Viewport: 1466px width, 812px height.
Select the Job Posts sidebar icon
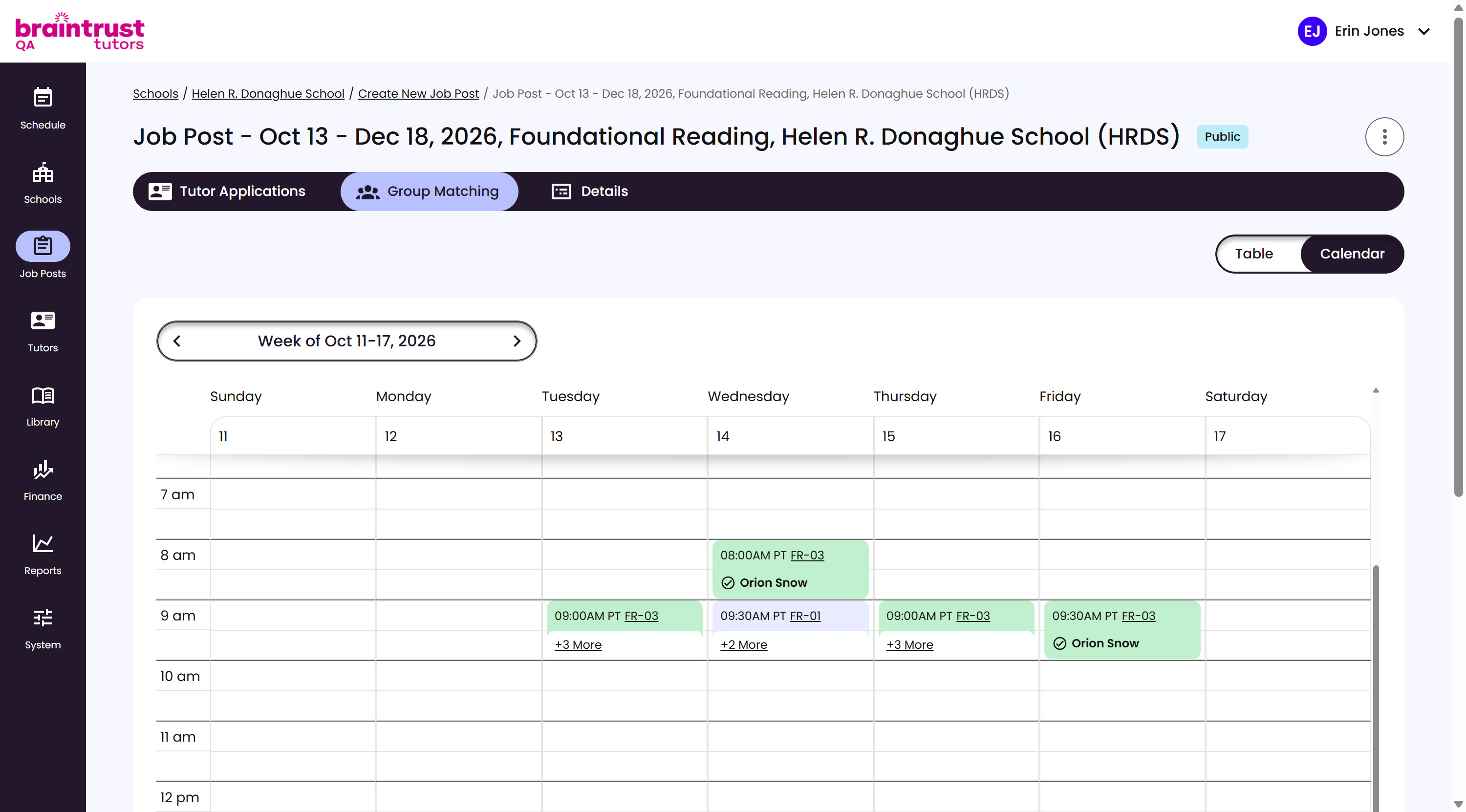(x=43, y=246)
